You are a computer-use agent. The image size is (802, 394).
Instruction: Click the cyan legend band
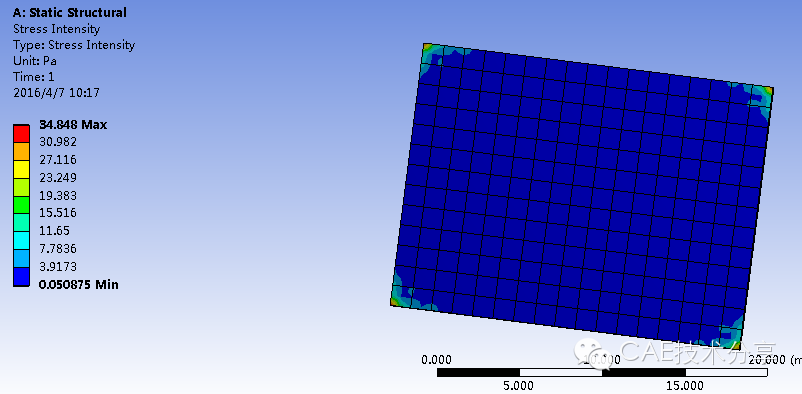click(x=21, y=241)
